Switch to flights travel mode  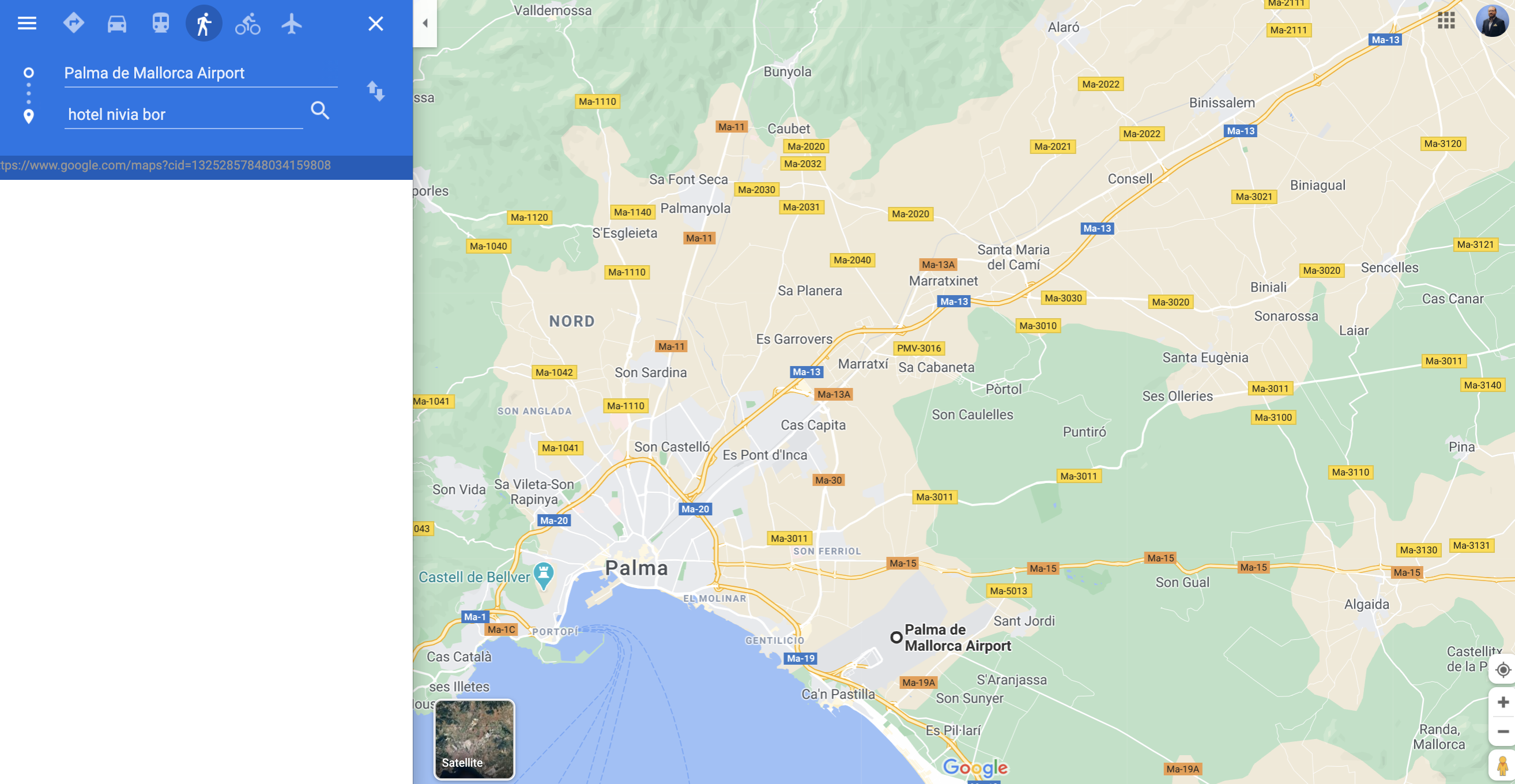coord(291,24)
